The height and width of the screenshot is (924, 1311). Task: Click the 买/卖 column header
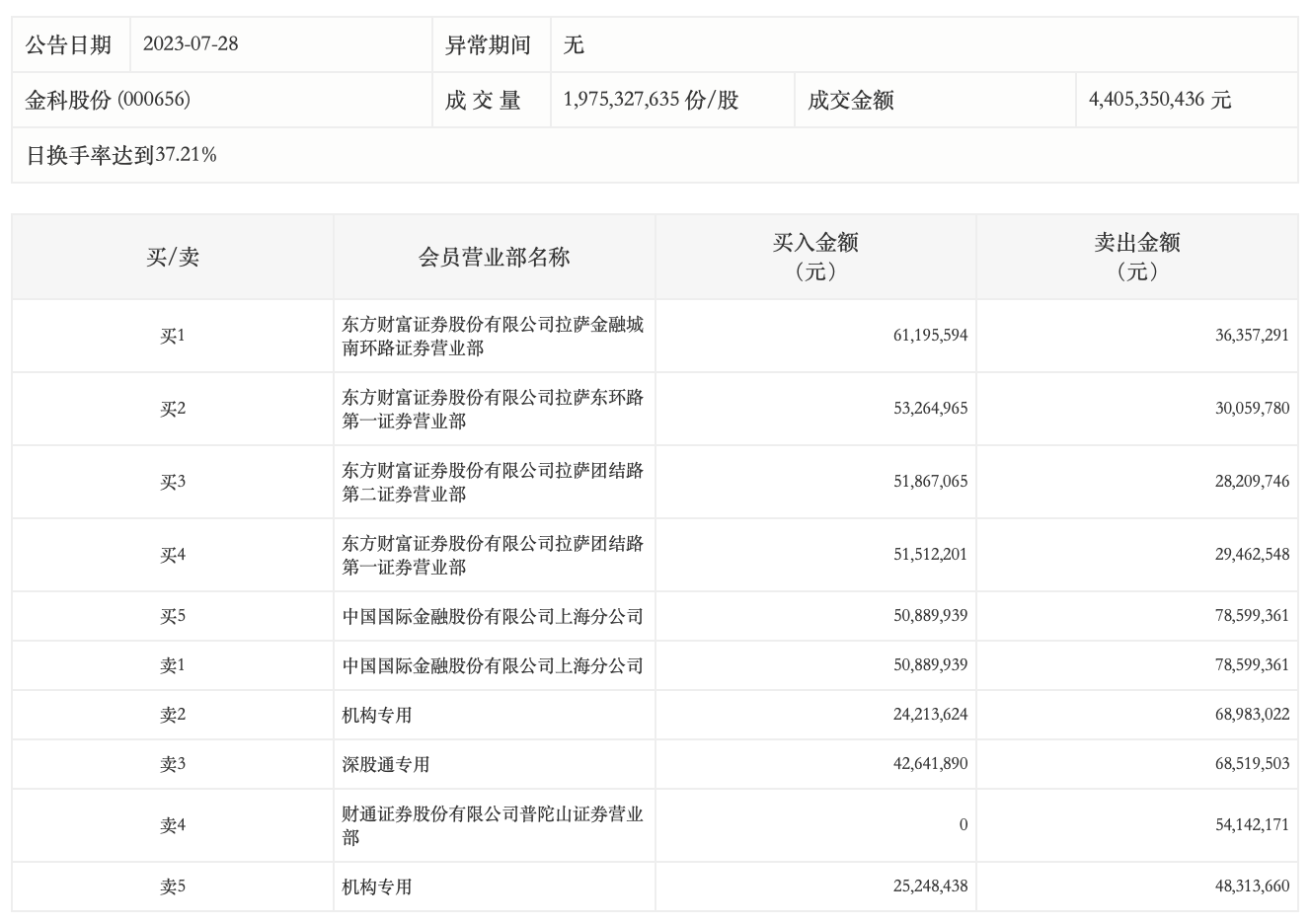173,258
